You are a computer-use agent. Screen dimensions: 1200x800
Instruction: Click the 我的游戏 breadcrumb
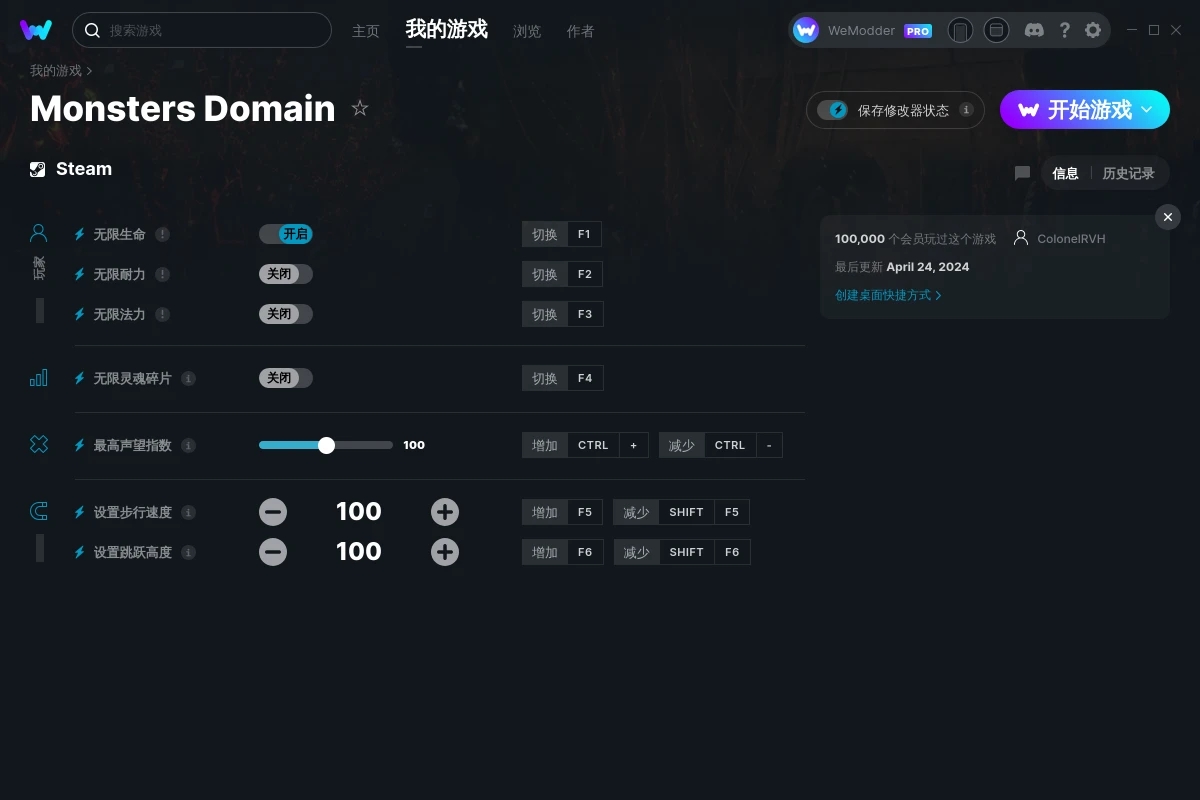56,71
